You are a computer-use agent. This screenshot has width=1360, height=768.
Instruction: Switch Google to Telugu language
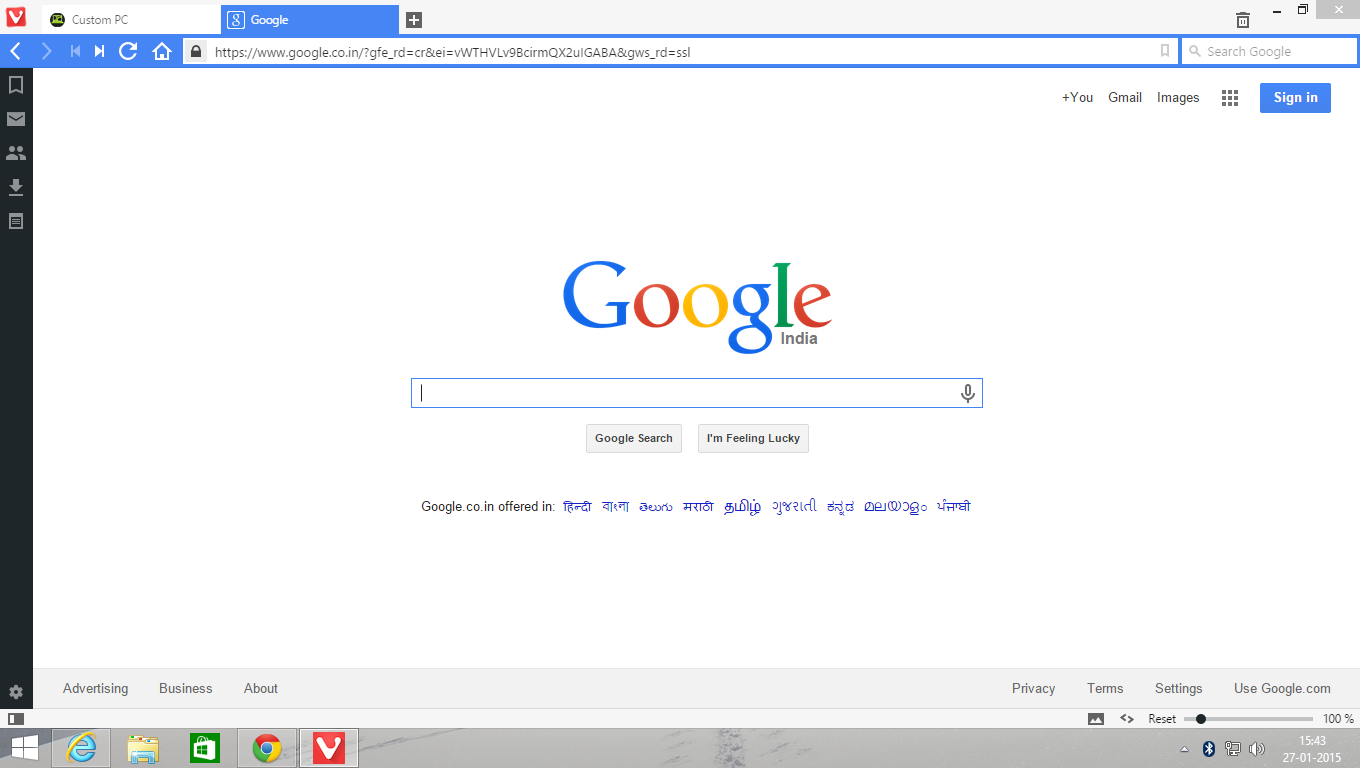[x=656, y=507]
